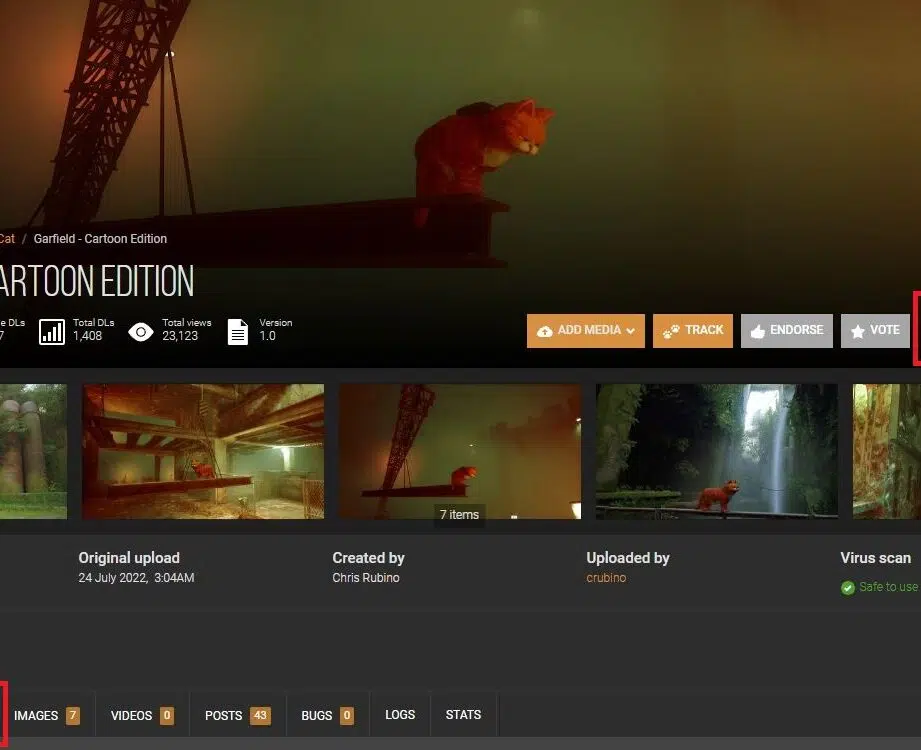Click the Virus scan heading
The height and width of the screenshot is (750, 921).
876,558
